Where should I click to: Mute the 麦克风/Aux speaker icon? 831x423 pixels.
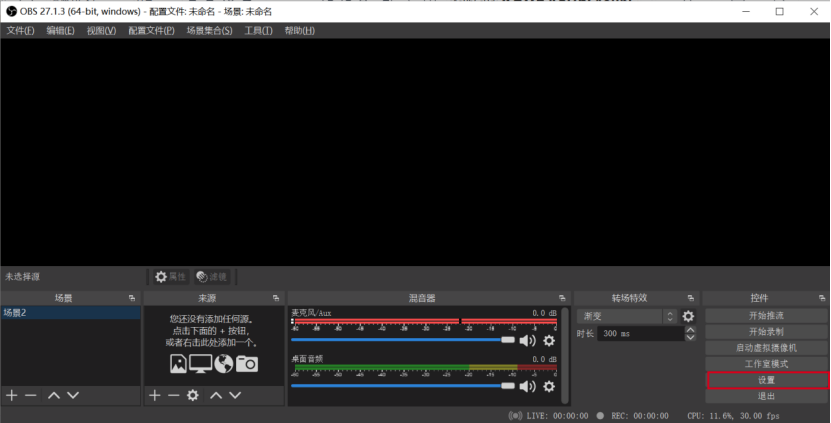coord(527,340)
